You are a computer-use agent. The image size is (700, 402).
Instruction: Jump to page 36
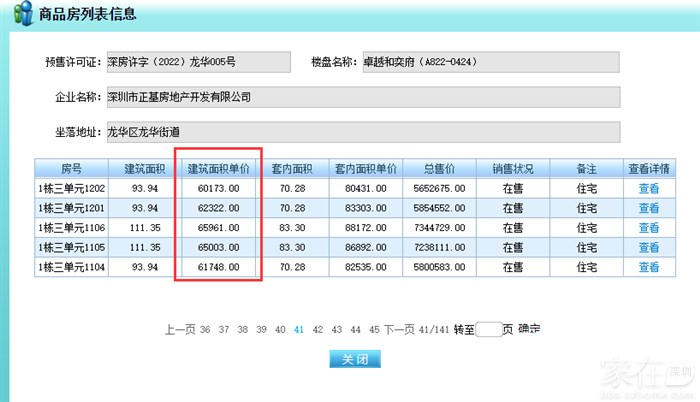(x=205, y=329)
